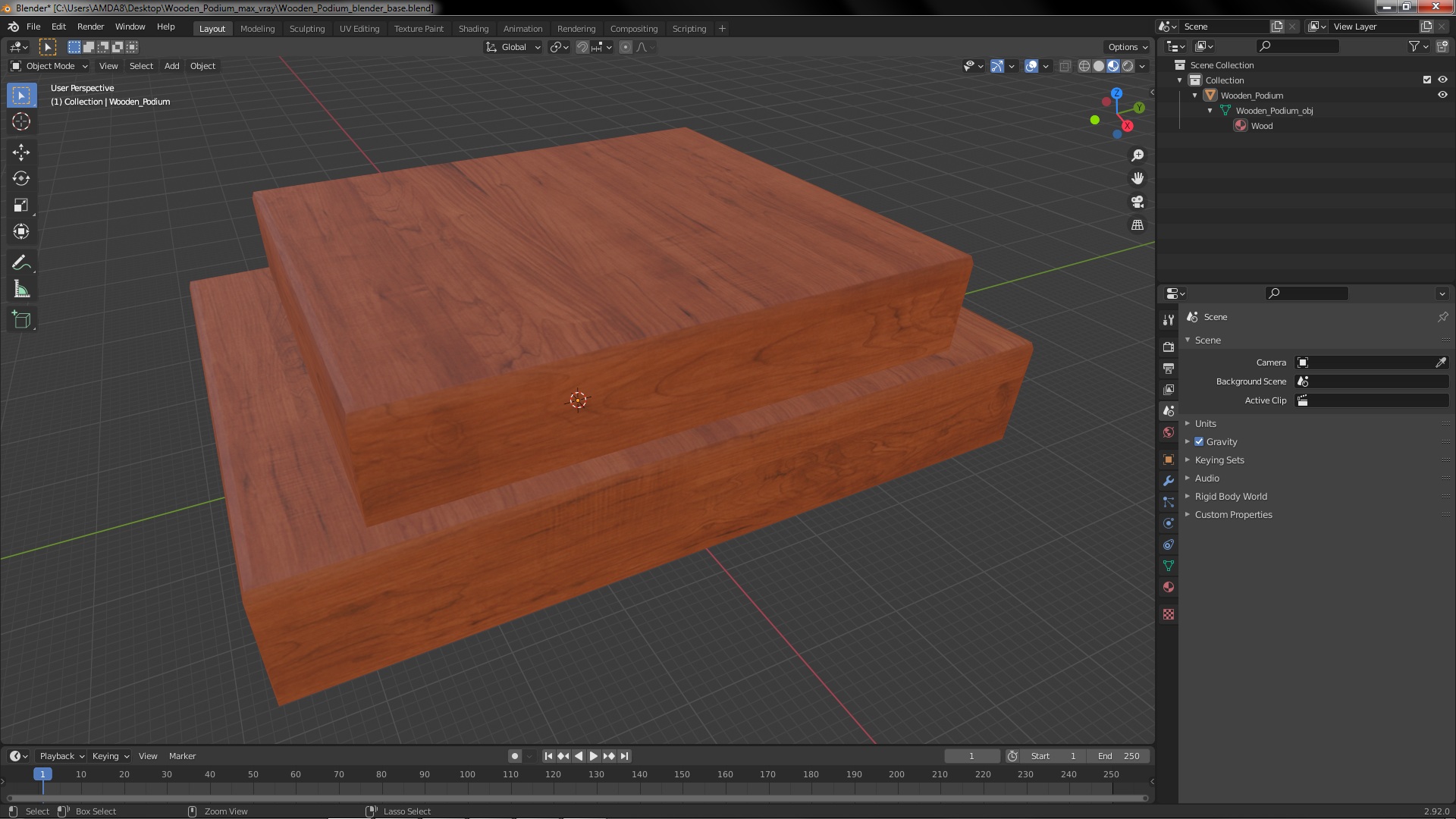Click the End frame field
This screenshot has height=819, width=1456.
[1119, 756]
